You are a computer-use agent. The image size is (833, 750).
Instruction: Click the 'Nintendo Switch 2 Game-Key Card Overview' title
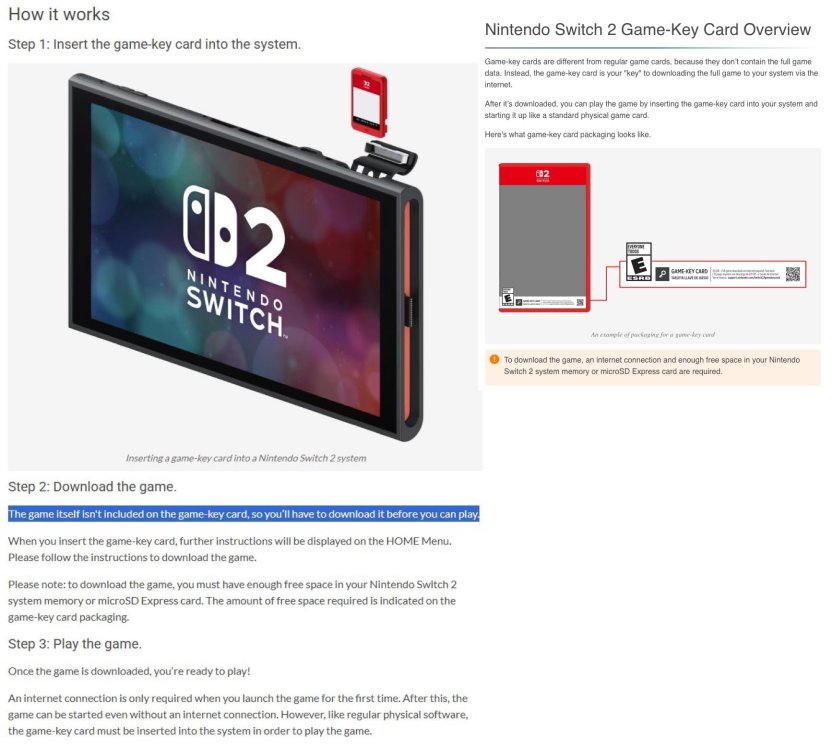(x=648, y=30)
